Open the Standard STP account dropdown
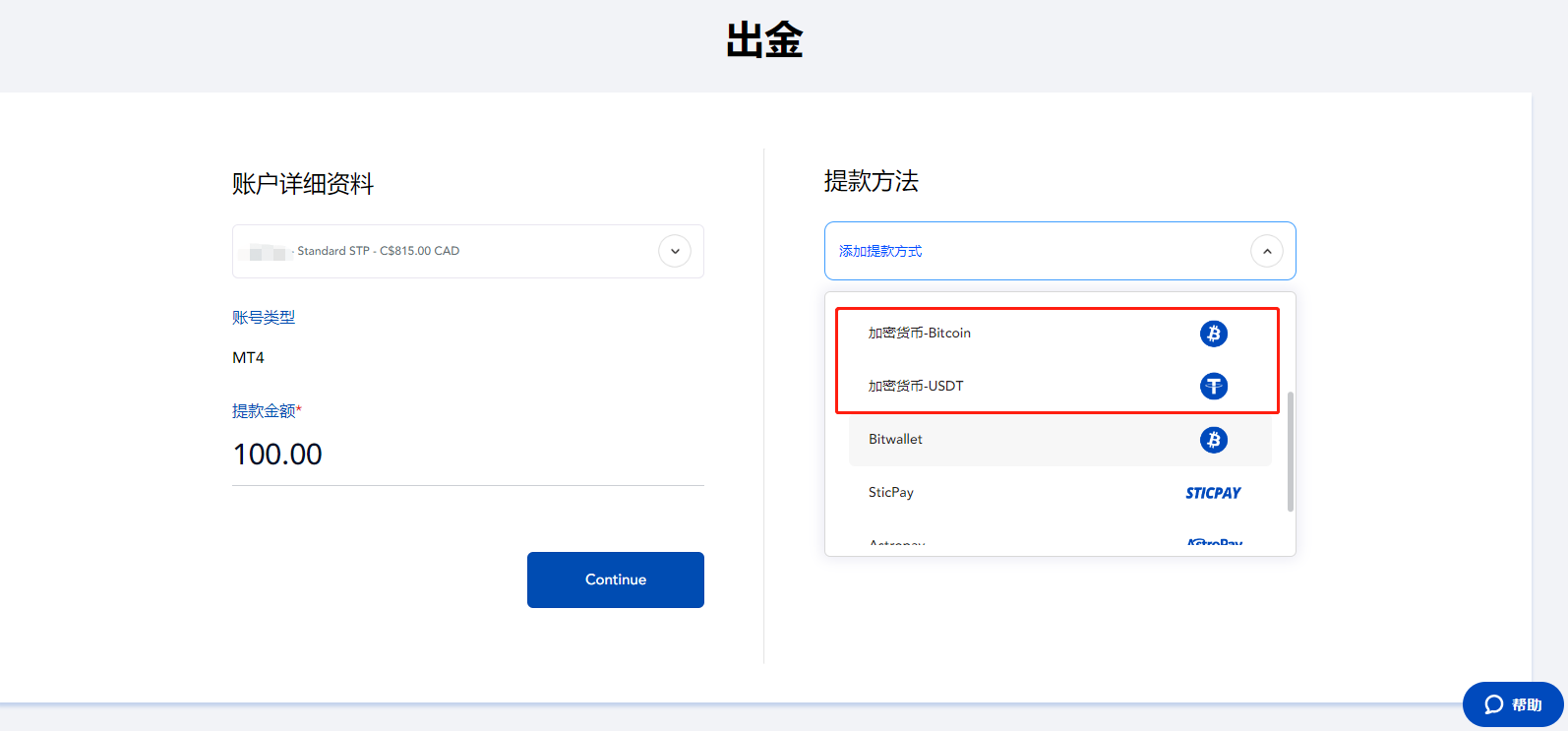Image resolution: width=1568 pixels, height=731 pixels. (443, 251)
